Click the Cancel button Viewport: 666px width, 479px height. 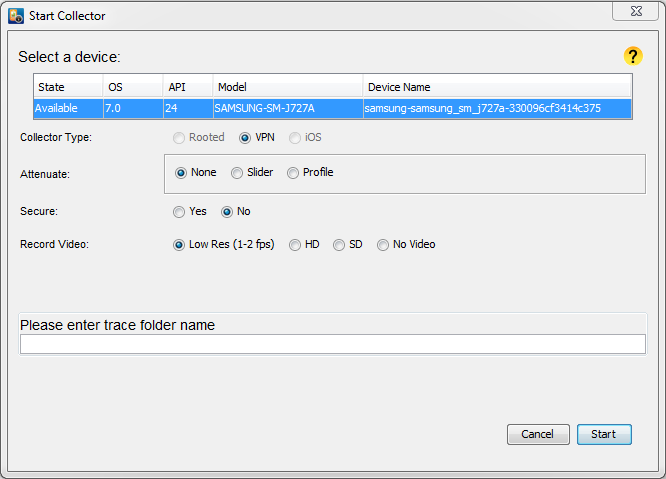pyautogui.click(x=538, y=434)
